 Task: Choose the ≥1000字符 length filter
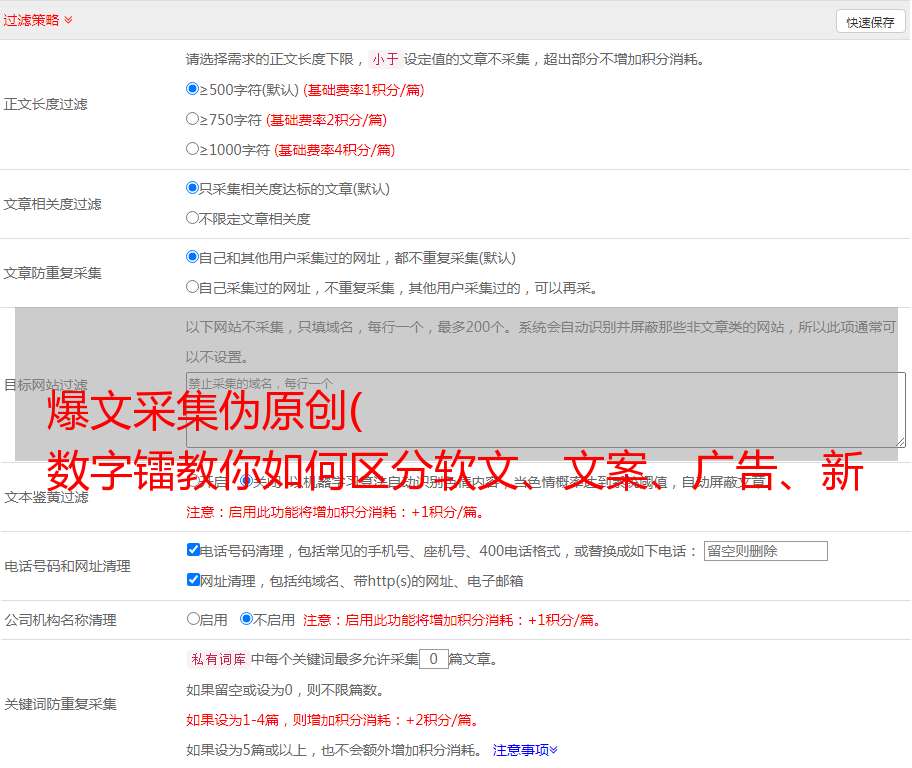point(193,149)
